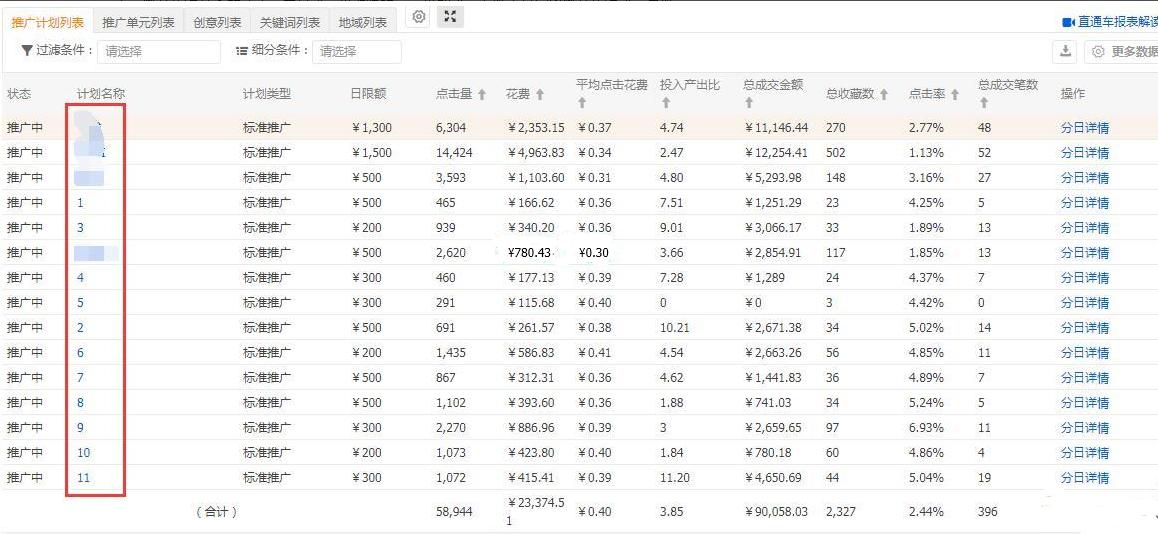
Task: Open 分日详情 for plan 7
Action: (x=1085, y=378)
